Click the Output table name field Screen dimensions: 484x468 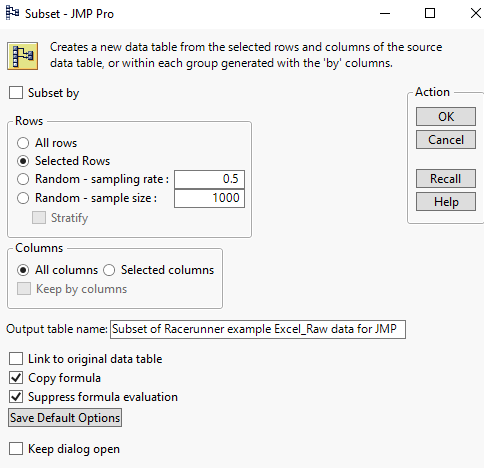tap(258, 329)
